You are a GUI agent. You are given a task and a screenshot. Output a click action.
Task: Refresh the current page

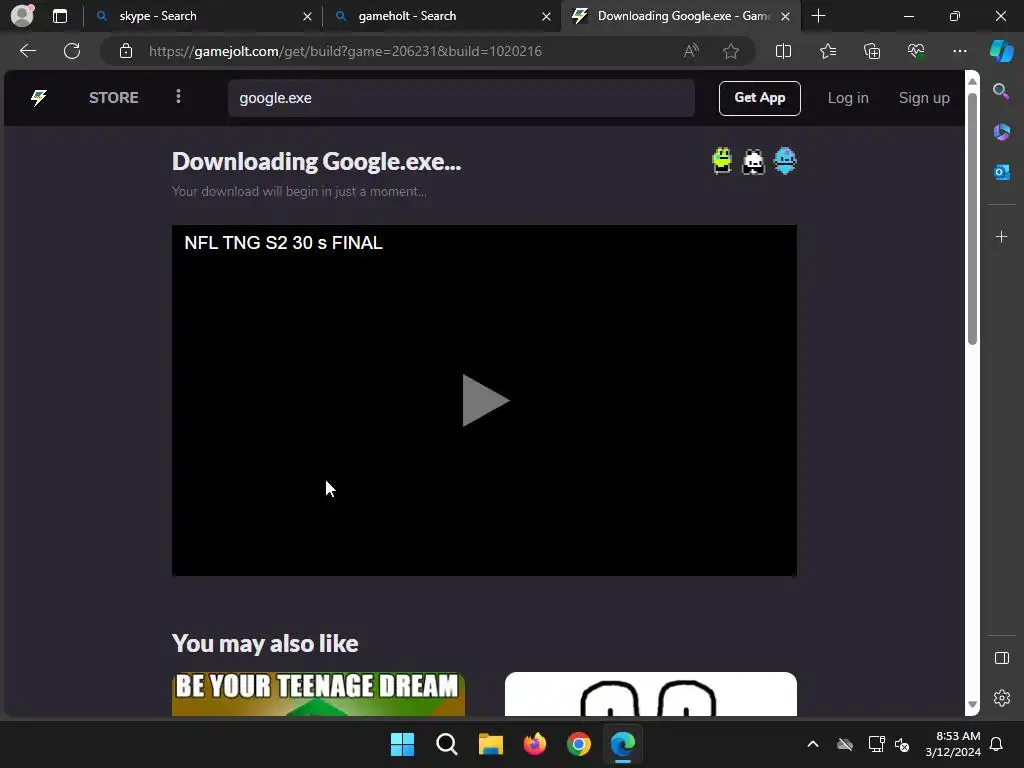click(x=72, y=51)
